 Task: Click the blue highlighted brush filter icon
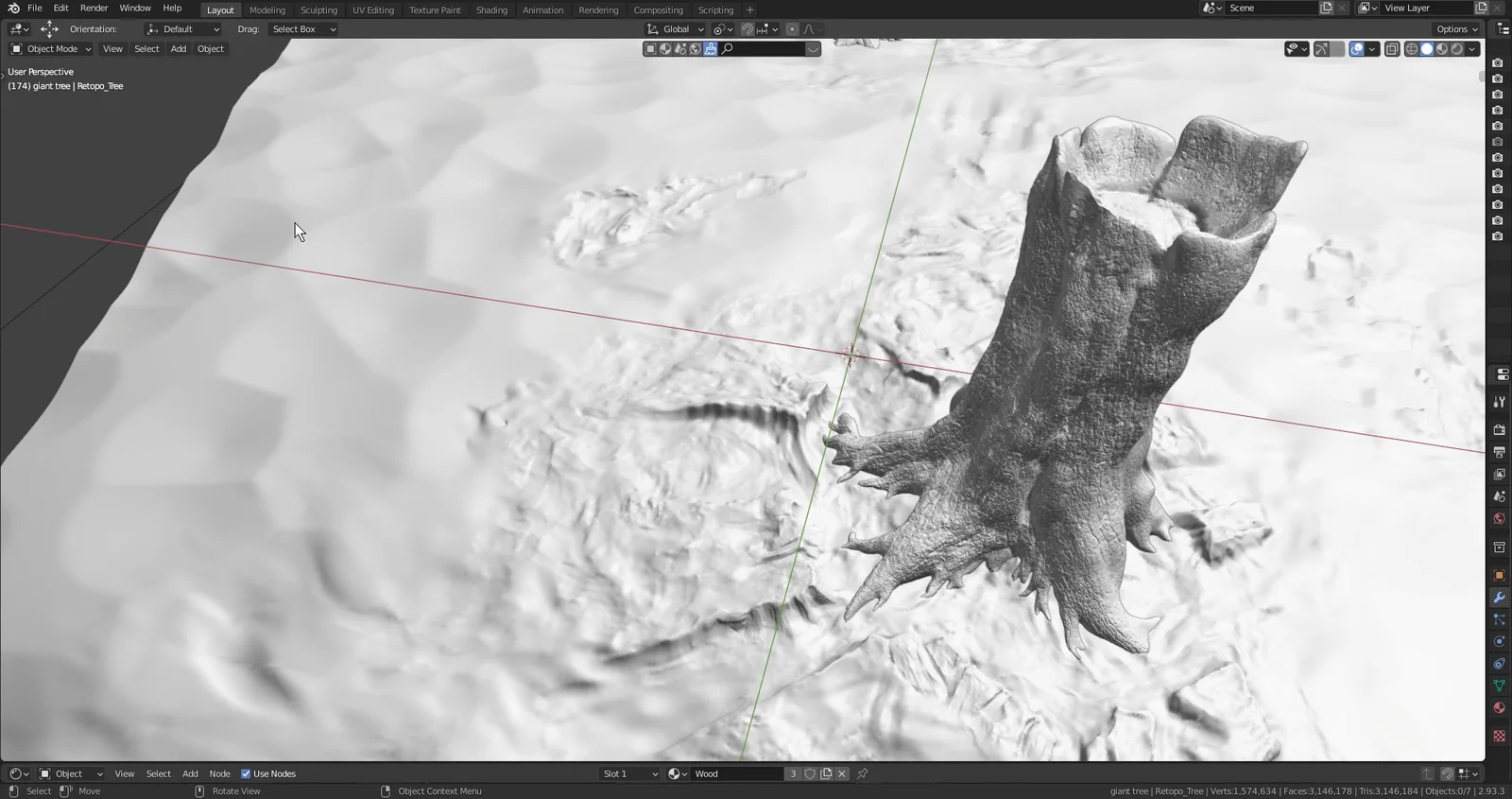(710, 49)
